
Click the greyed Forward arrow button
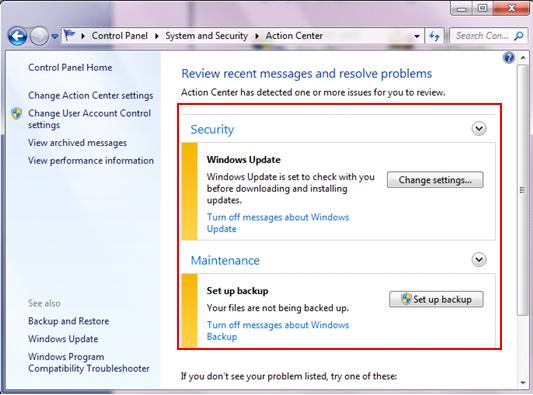pyautogui.click(x=39, y=36)
